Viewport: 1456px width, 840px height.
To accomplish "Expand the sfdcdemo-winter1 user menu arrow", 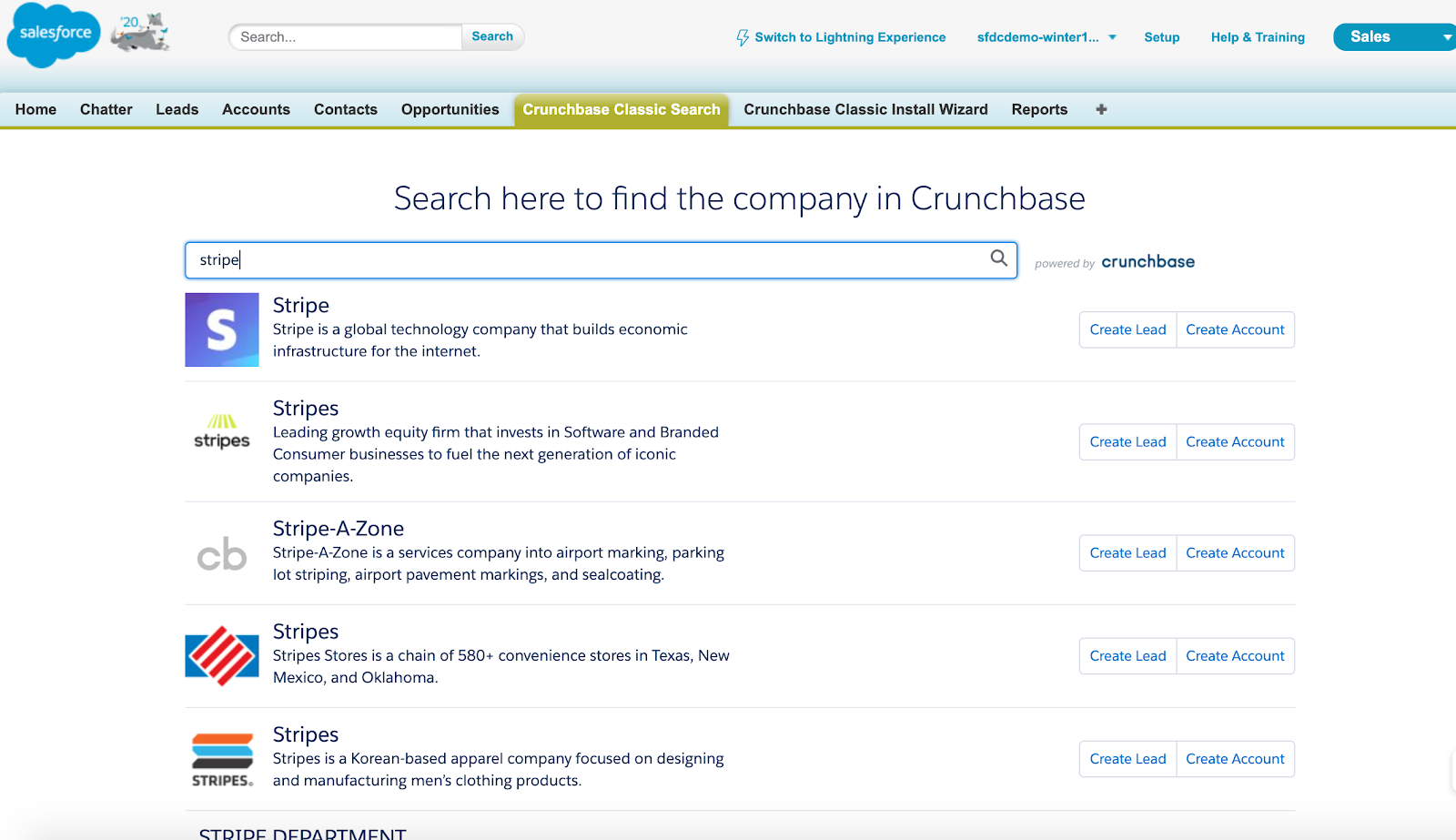I will 1112,37.
